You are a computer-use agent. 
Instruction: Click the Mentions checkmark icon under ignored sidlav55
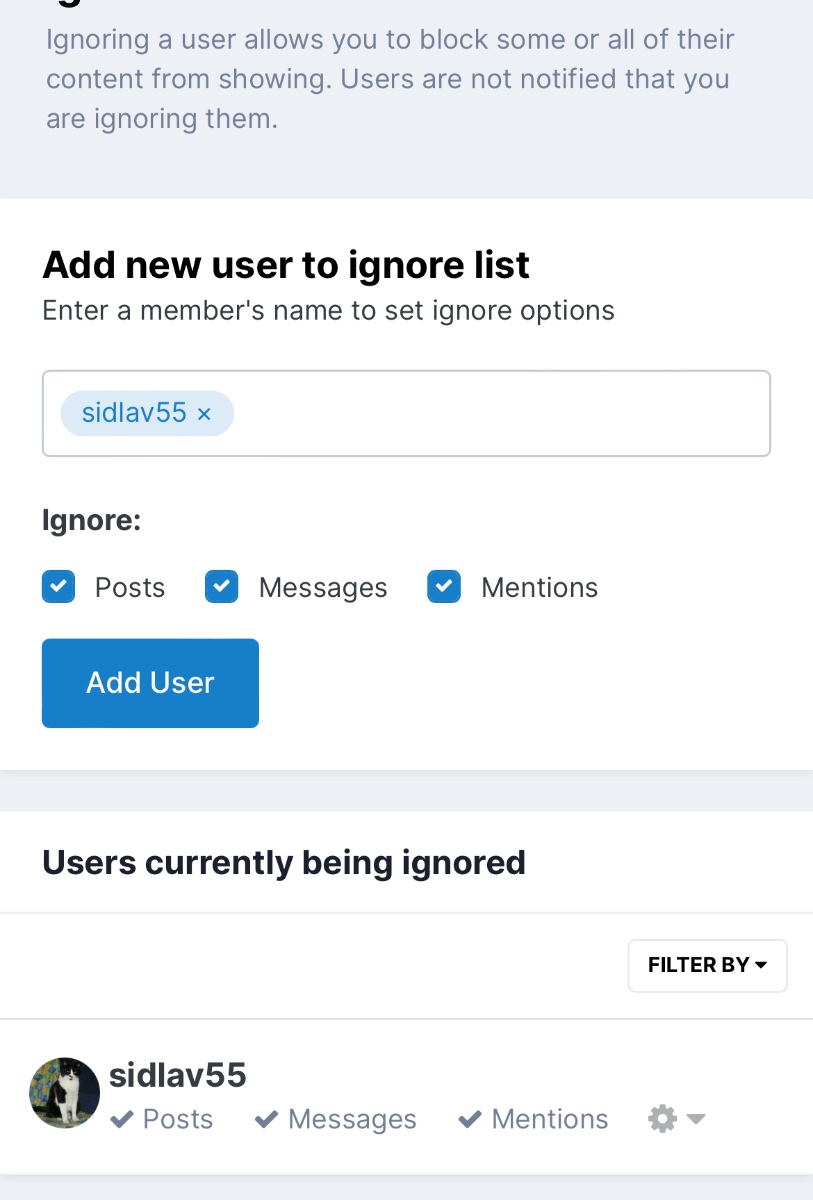tap(470, 1119)
